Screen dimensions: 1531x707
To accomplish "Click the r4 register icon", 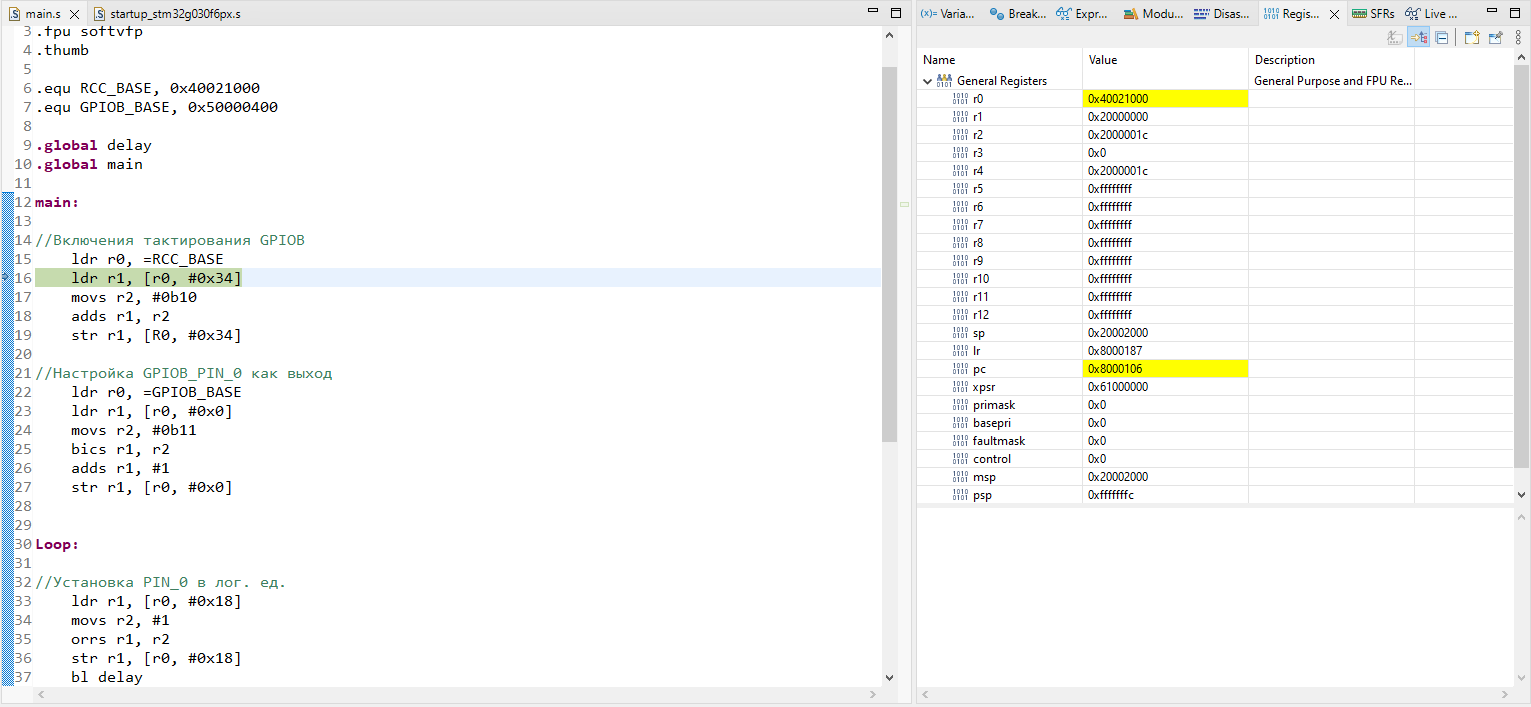I will pyautogui.click(x=960, y=171).
